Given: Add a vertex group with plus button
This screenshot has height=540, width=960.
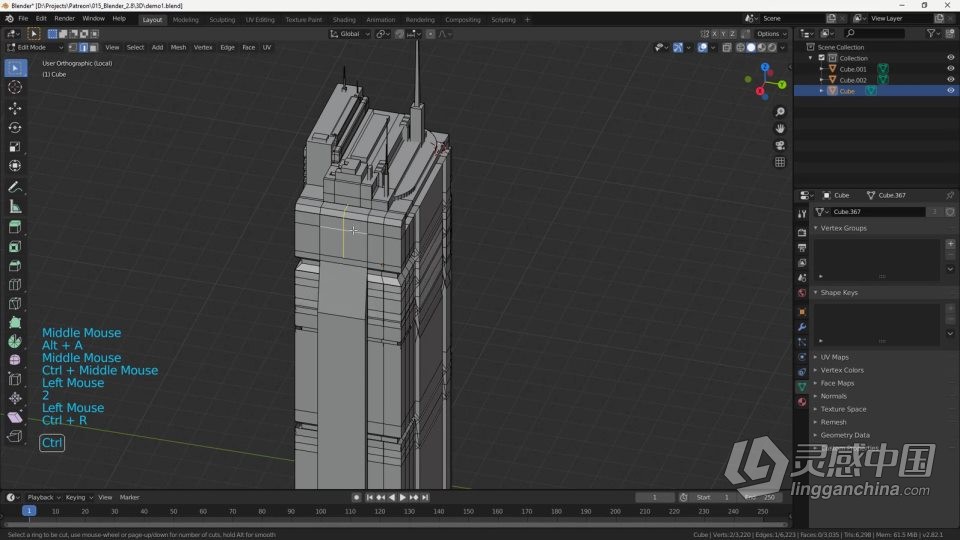Looking at the screenshot, I should (950, 244).
